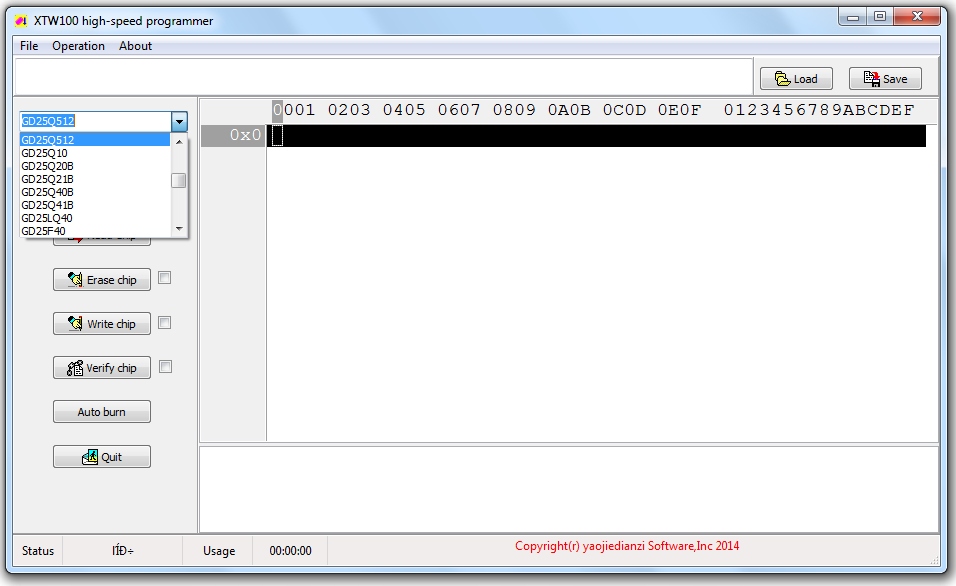The height and width of the screenshot is (586, 956).
Task: Open the About menu
Action: 135,45
